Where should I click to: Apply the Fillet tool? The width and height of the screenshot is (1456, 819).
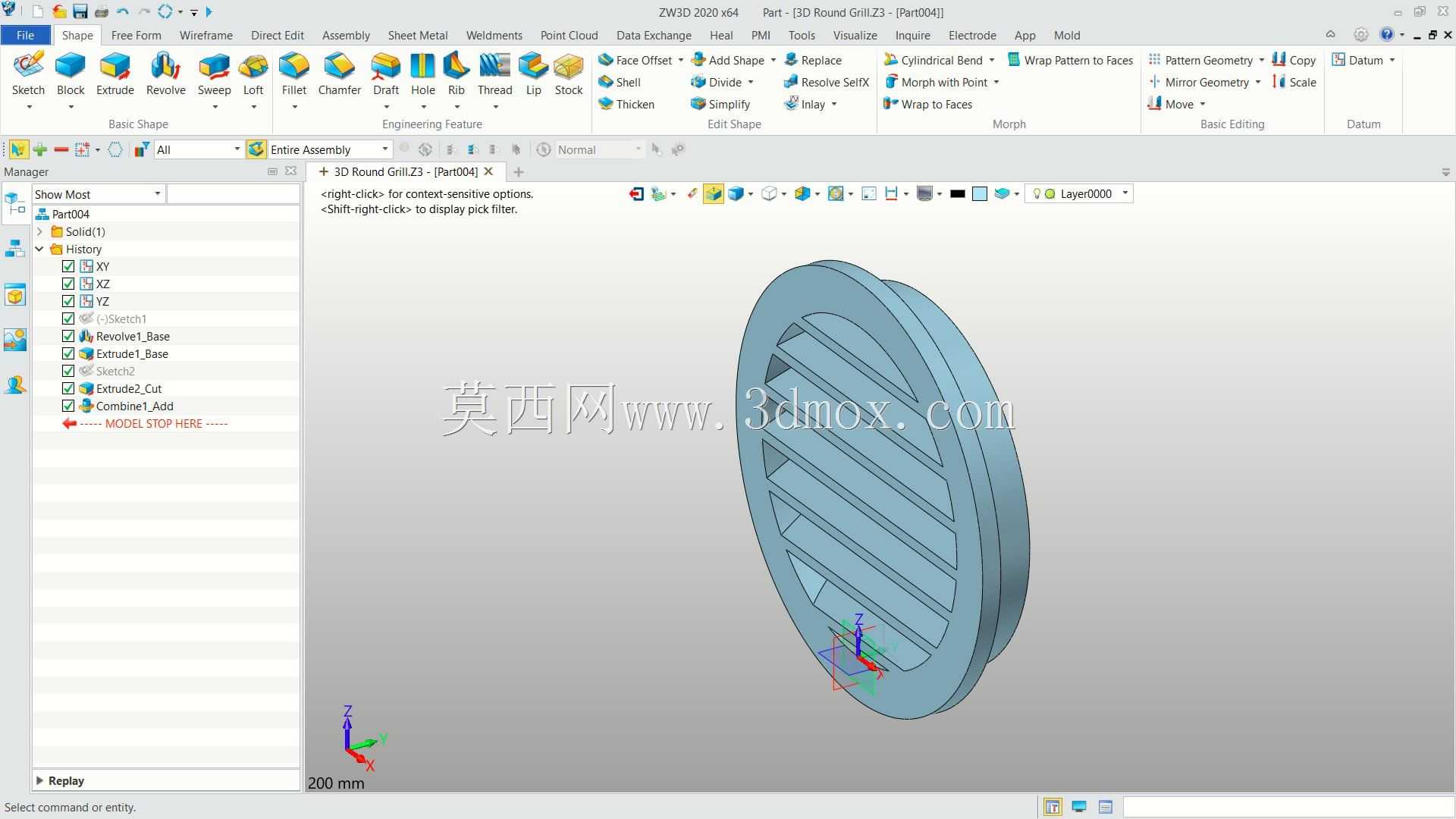[294, 74]
